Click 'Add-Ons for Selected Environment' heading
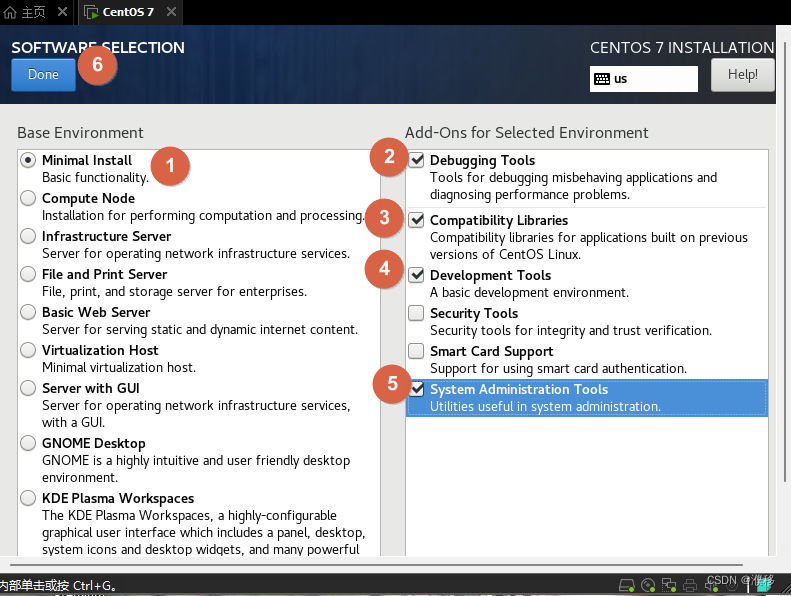The width and height of the screenshot is (791, 596). (527, 133)
